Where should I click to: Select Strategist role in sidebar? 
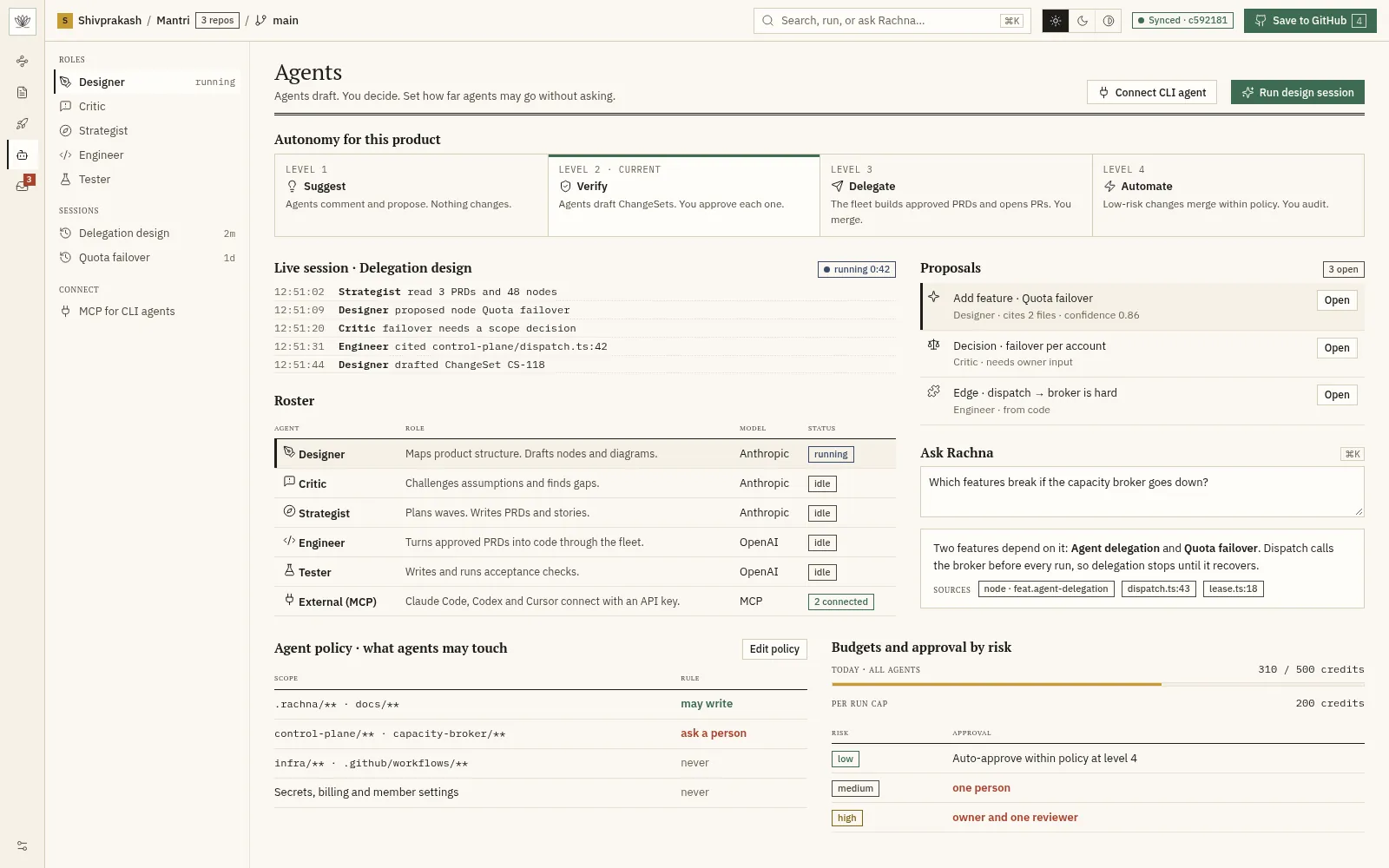tap(148, 130)
